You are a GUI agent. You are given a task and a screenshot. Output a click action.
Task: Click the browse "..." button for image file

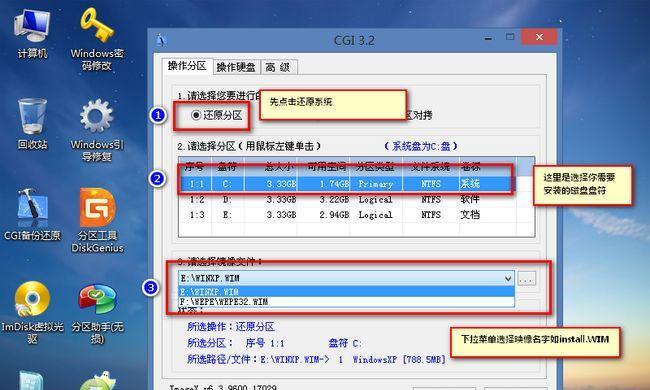(526, 279)
